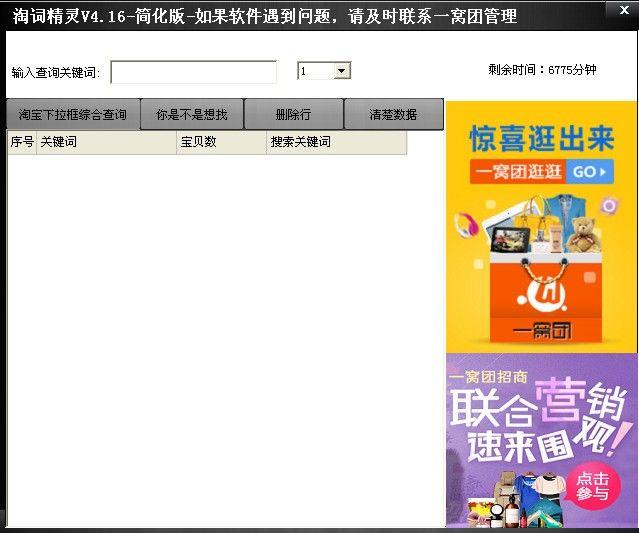The width and height of the screenshot is (639, 533).
Task: Click the 宝贝数 column header
Action: click(x=220, y=143)
